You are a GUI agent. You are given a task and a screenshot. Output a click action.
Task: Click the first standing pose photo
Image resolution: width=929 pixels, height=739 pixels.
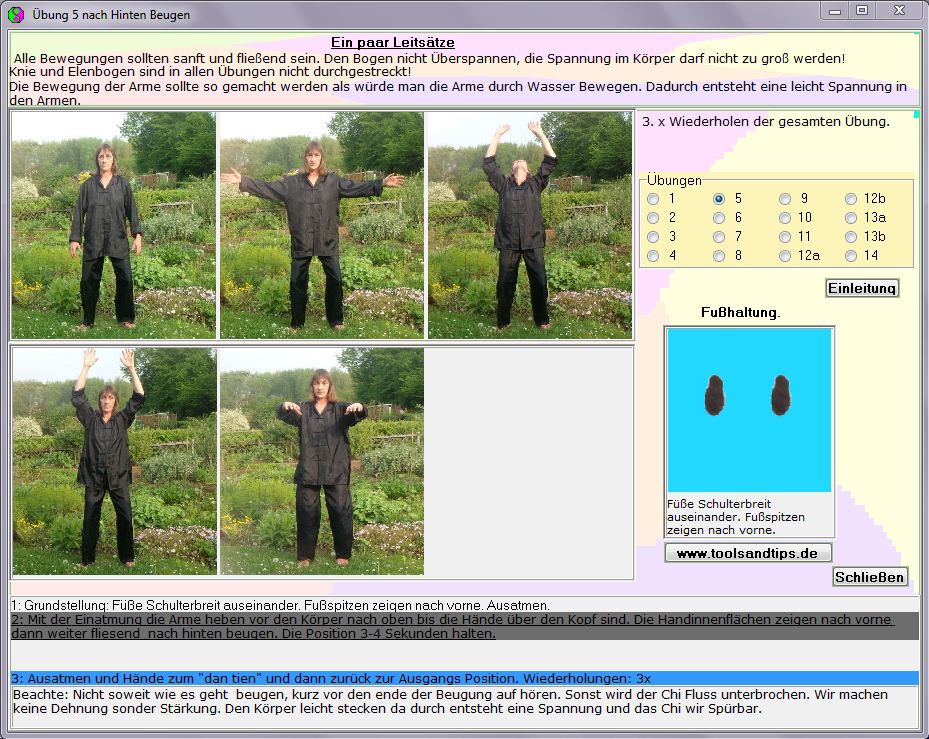(x=113, y=225)
